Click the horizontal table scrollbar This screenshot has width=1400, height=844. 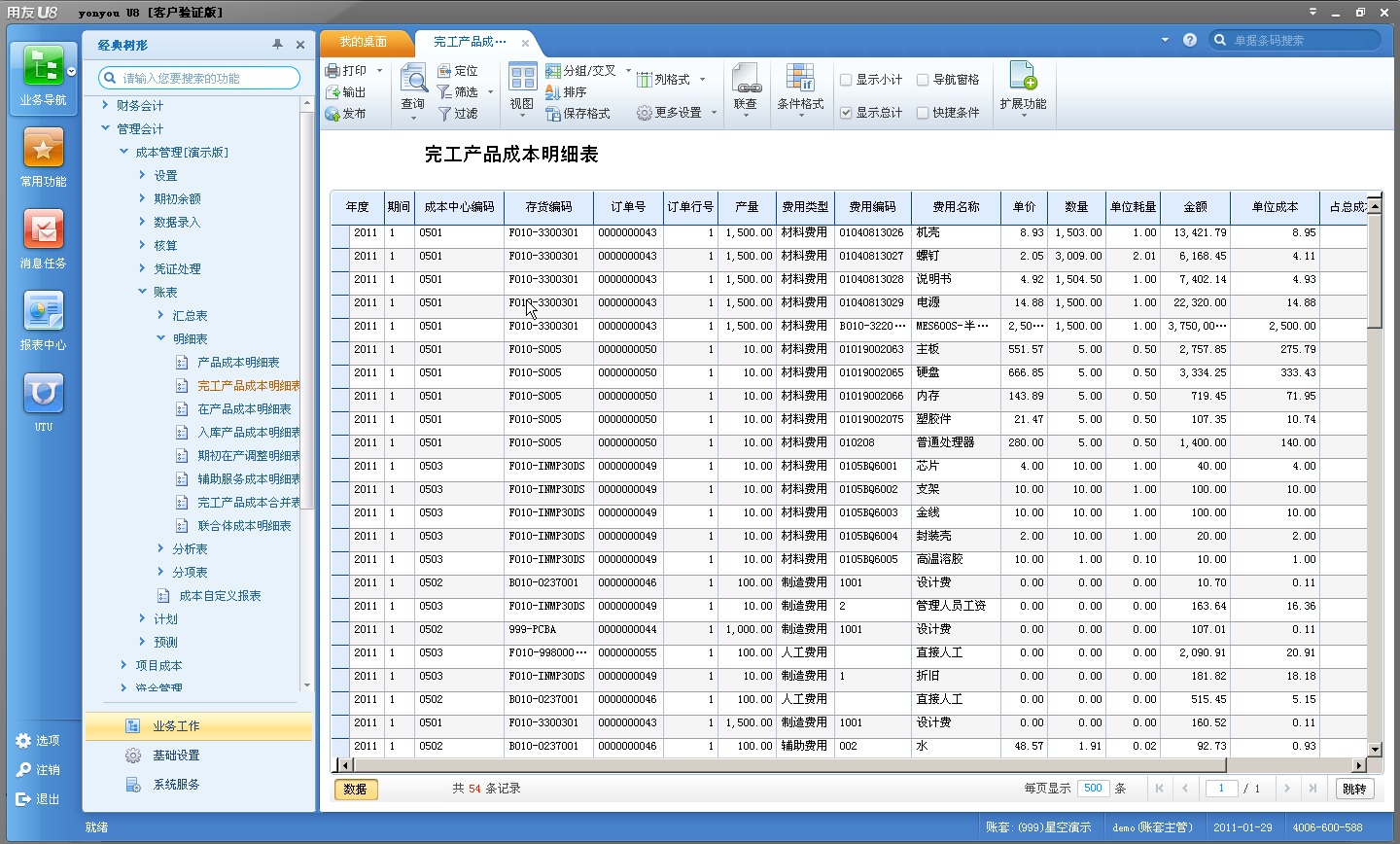[789, 765]
